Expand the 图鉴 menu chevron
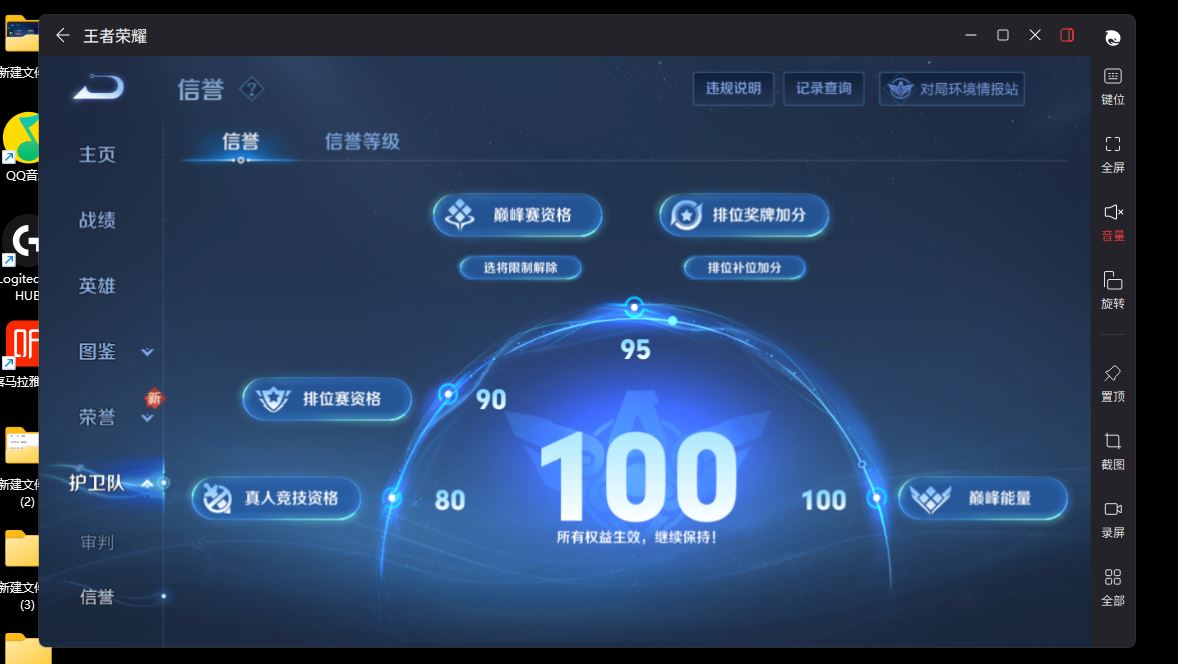Image resolution: width=1178 pixels, height=664 pixels. (x=147, y=352)
